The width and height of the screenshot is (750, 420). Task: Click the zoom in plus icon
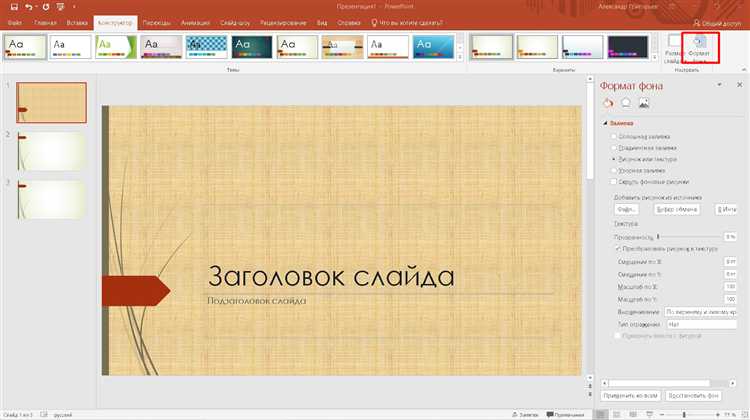717,415
